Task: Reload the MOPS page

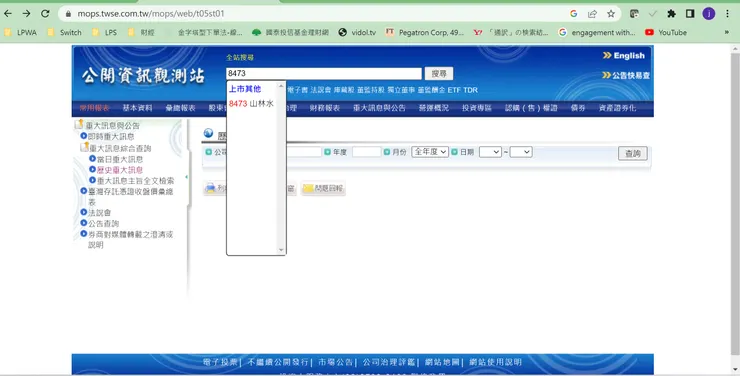Action: [45, 14]
